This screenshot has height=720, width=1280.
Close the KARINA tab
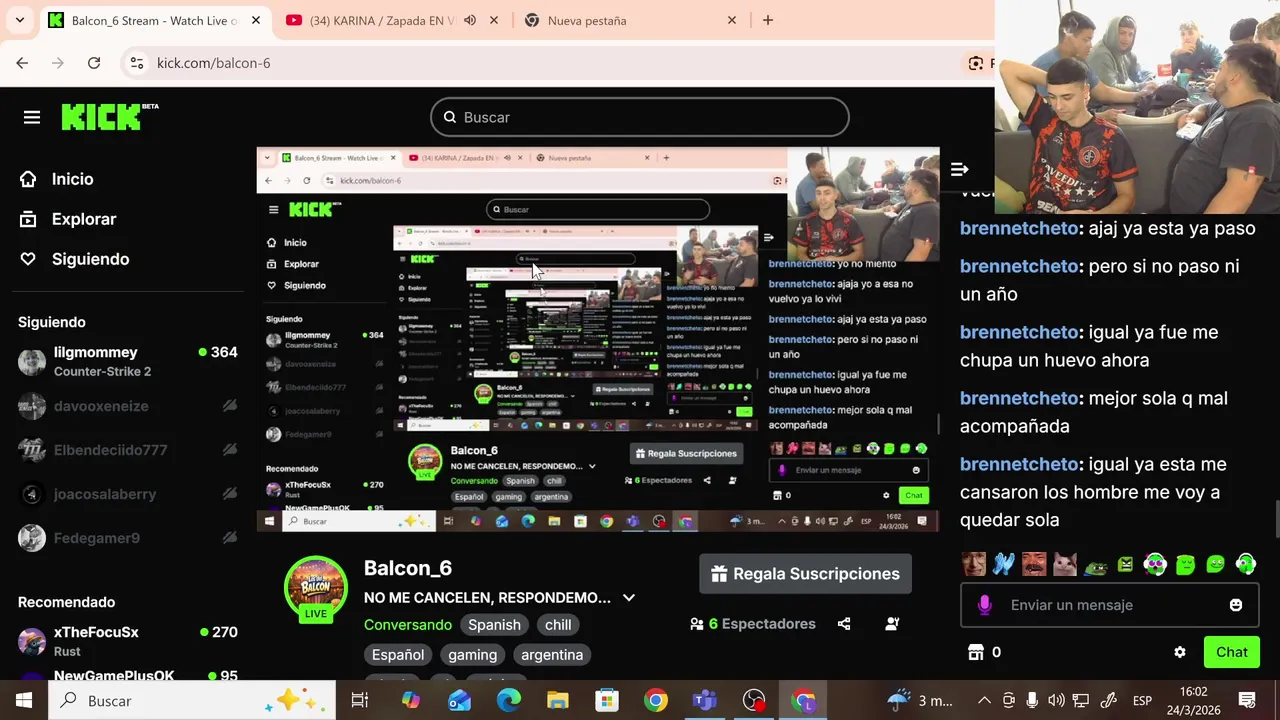click(494, 20)
